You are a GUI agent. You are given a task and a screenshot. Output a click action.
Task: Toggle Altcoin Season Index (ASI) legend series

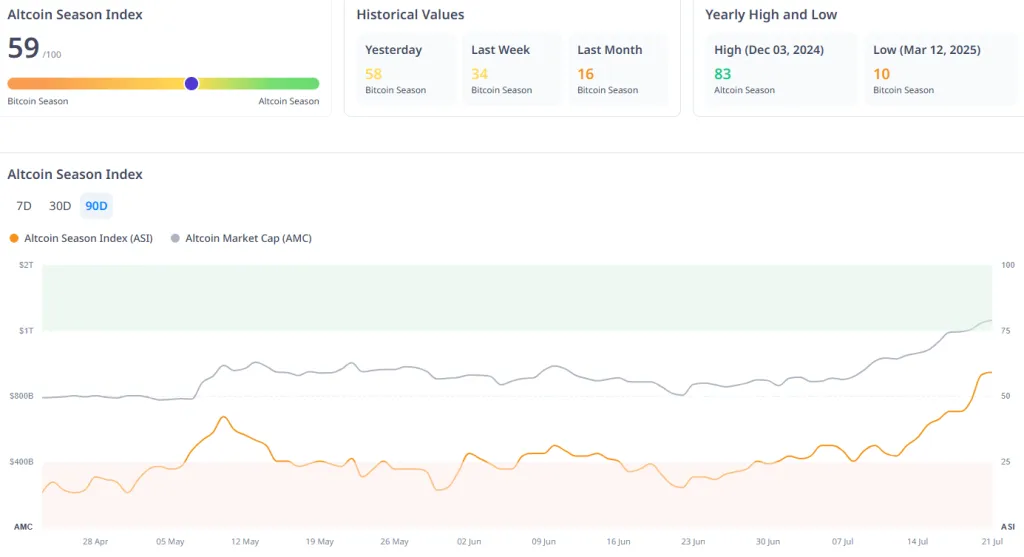81,238
